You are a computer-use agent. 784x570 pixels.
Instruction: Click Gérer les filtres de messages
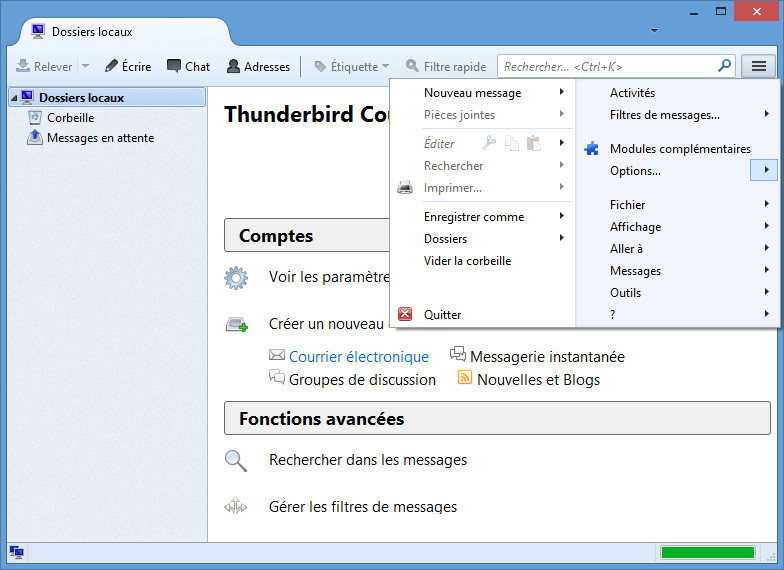362,507
